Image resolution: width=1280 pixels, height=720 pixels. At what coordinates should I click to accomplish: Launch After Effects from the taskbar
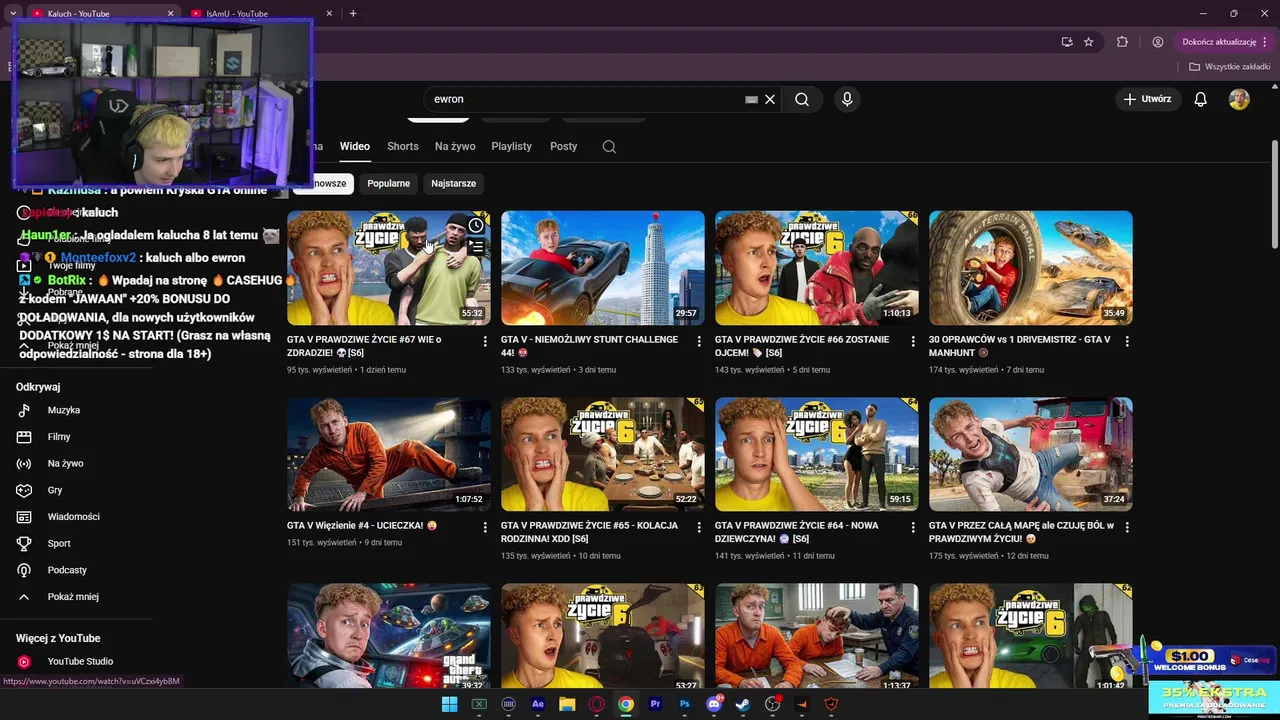(538, 704)
